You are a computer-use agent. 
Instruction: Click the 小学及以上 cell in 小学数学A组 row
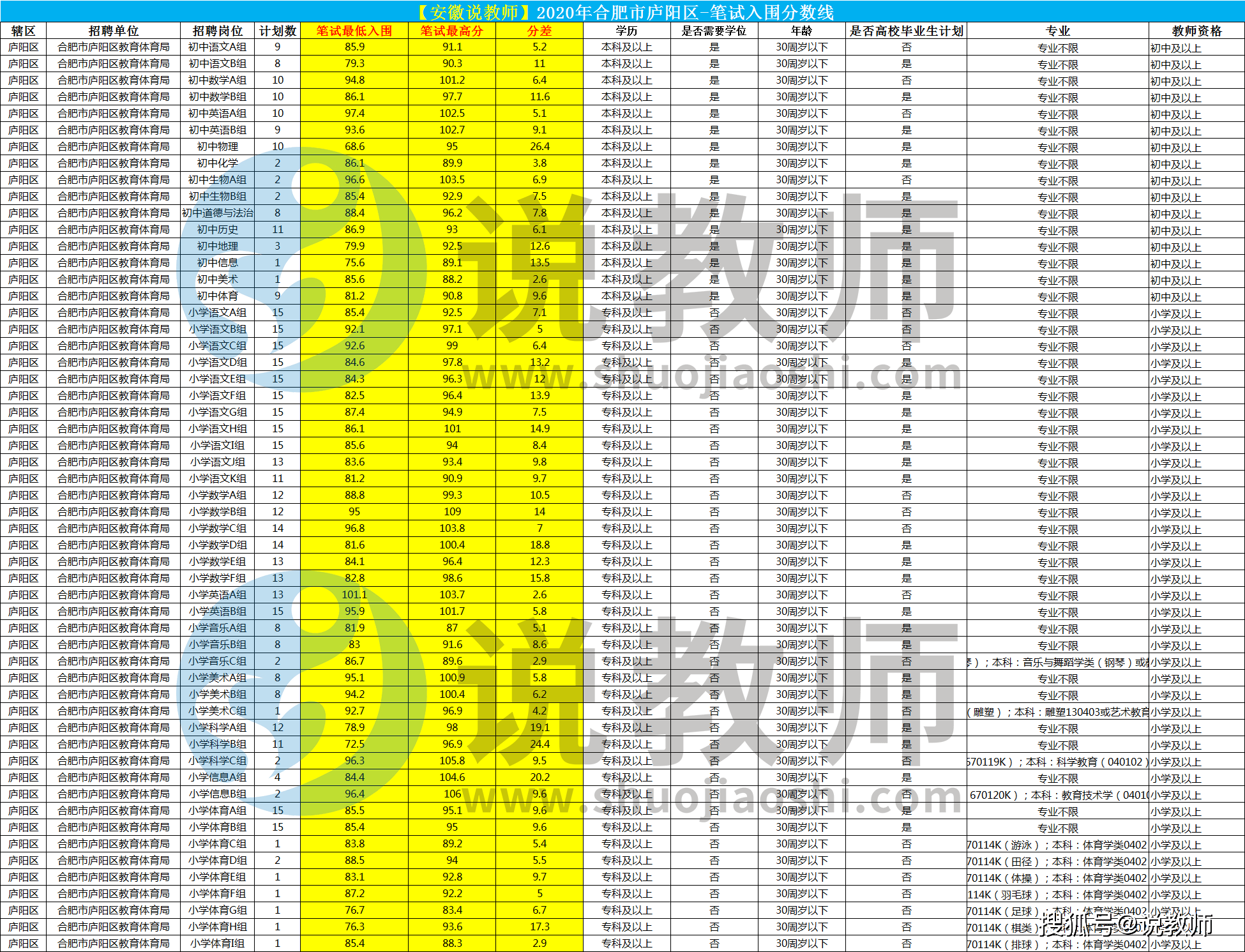(x=1196, y=496)
